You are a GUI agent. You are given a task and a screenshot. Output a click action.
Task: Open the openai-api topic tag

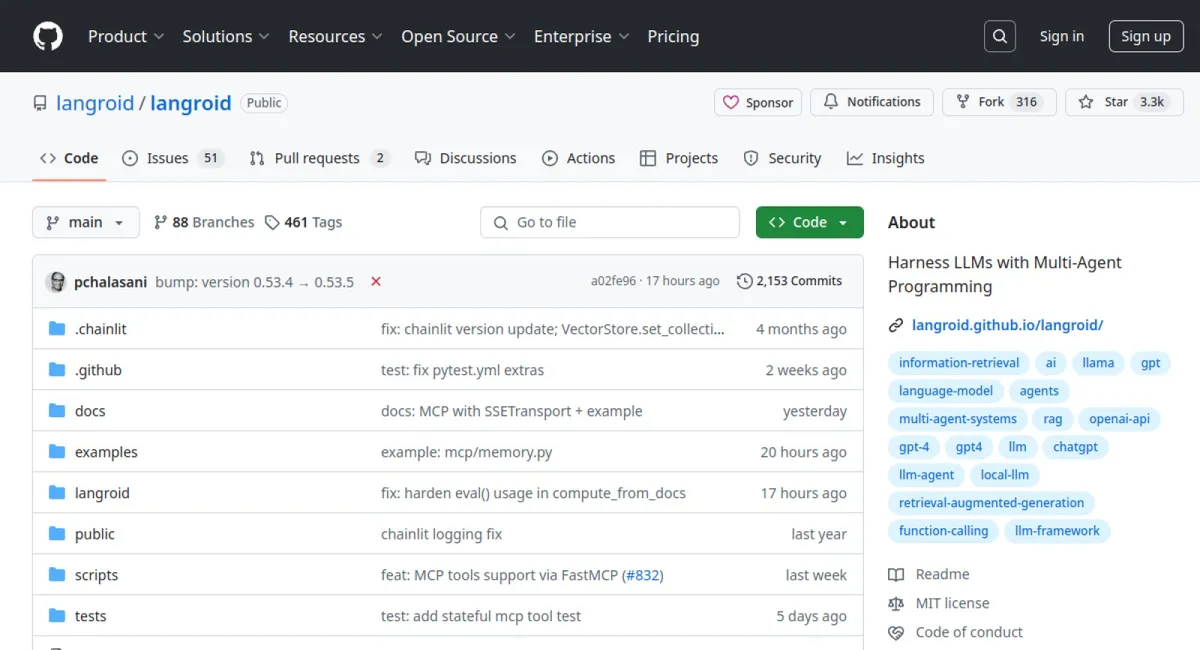click(x=1119, y=419)
